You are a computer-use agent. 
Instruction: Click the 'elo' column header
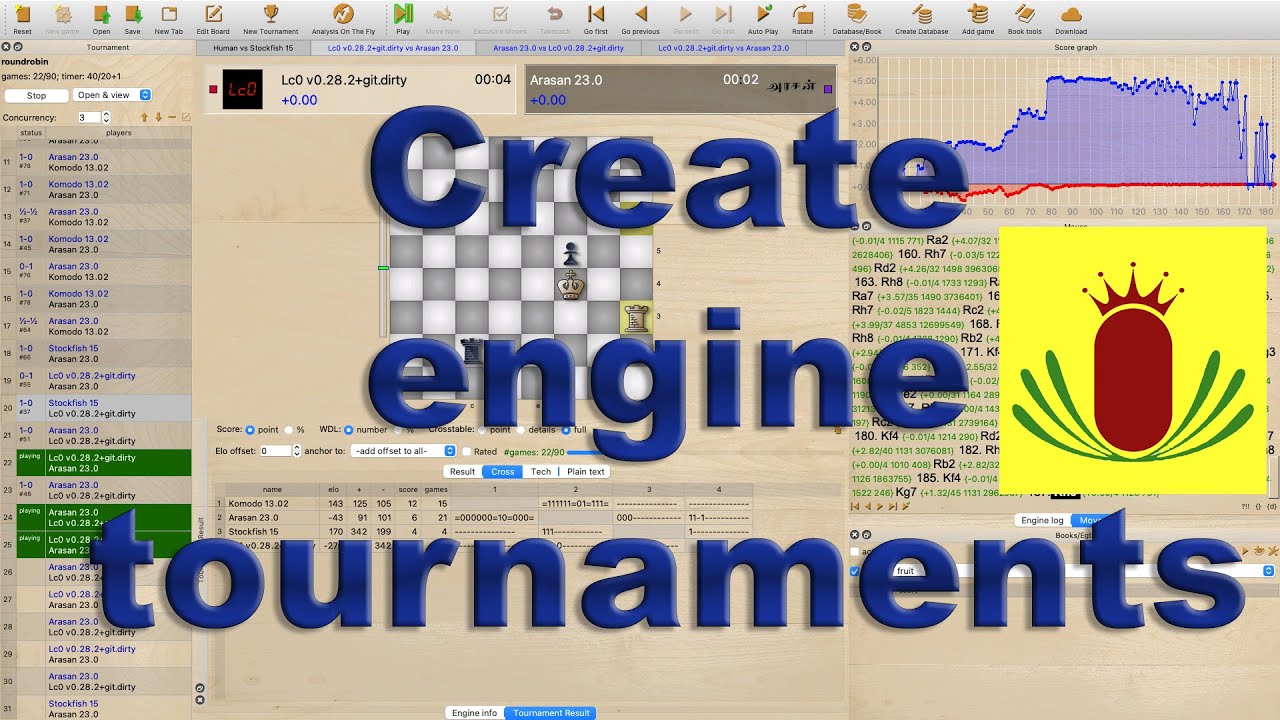coord(335,489)
